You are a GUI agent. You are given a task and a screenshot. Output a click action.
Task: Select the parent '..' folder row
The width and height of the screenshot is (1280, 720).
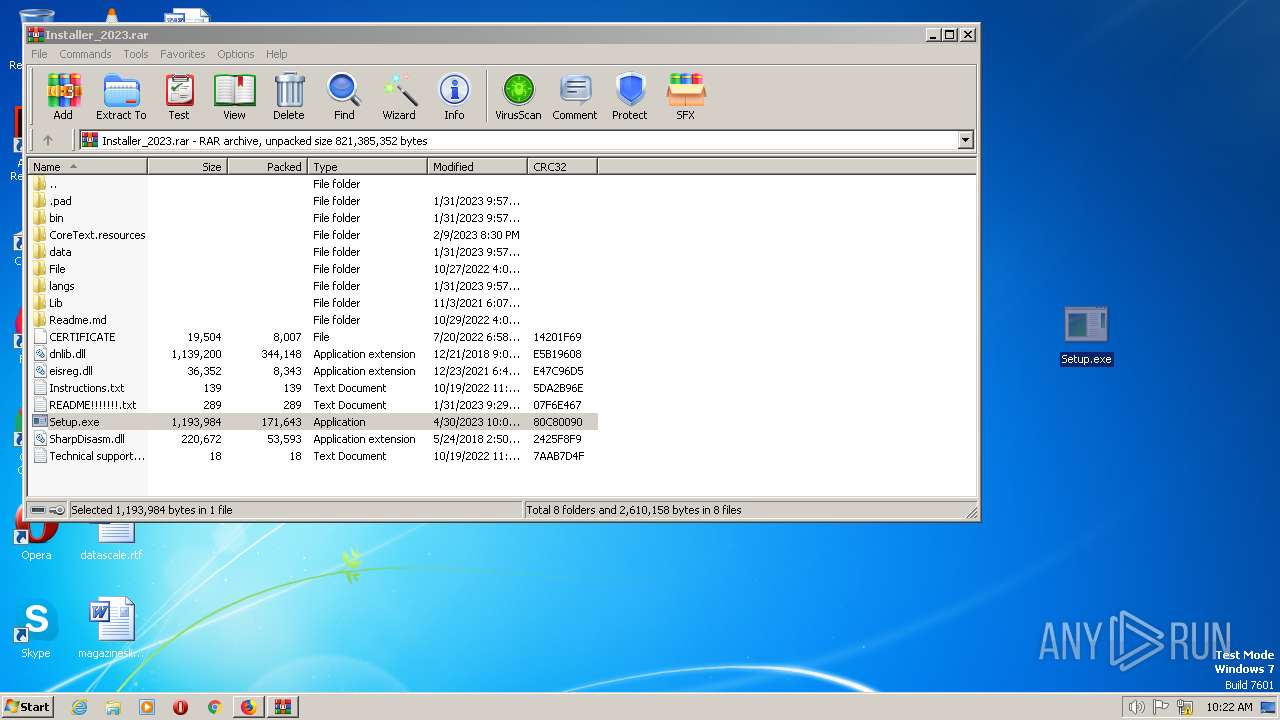(x=313, y=184)
